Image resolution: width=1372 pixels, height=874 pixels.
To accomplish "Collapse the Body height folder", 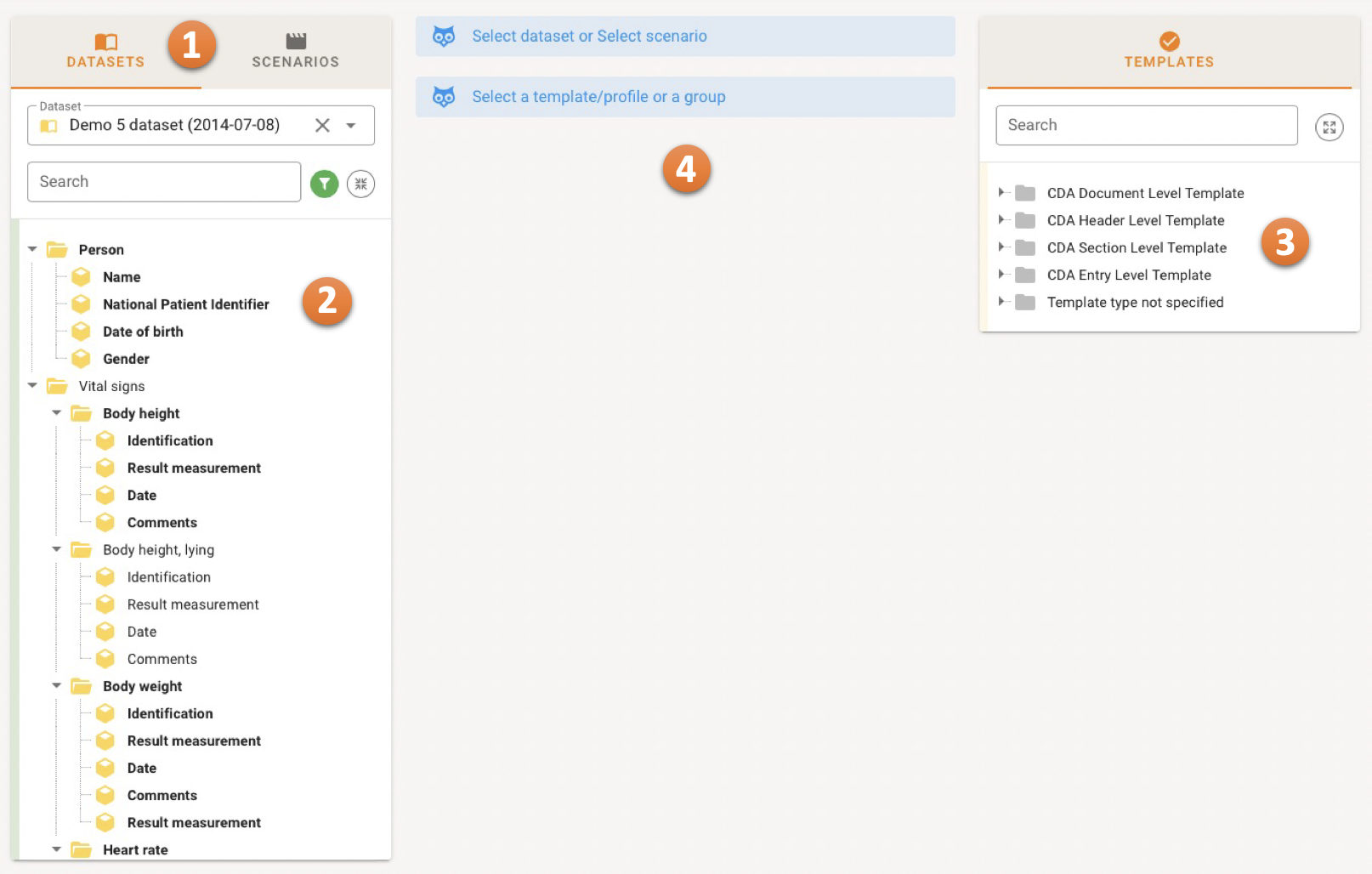I will coord(57,413).
